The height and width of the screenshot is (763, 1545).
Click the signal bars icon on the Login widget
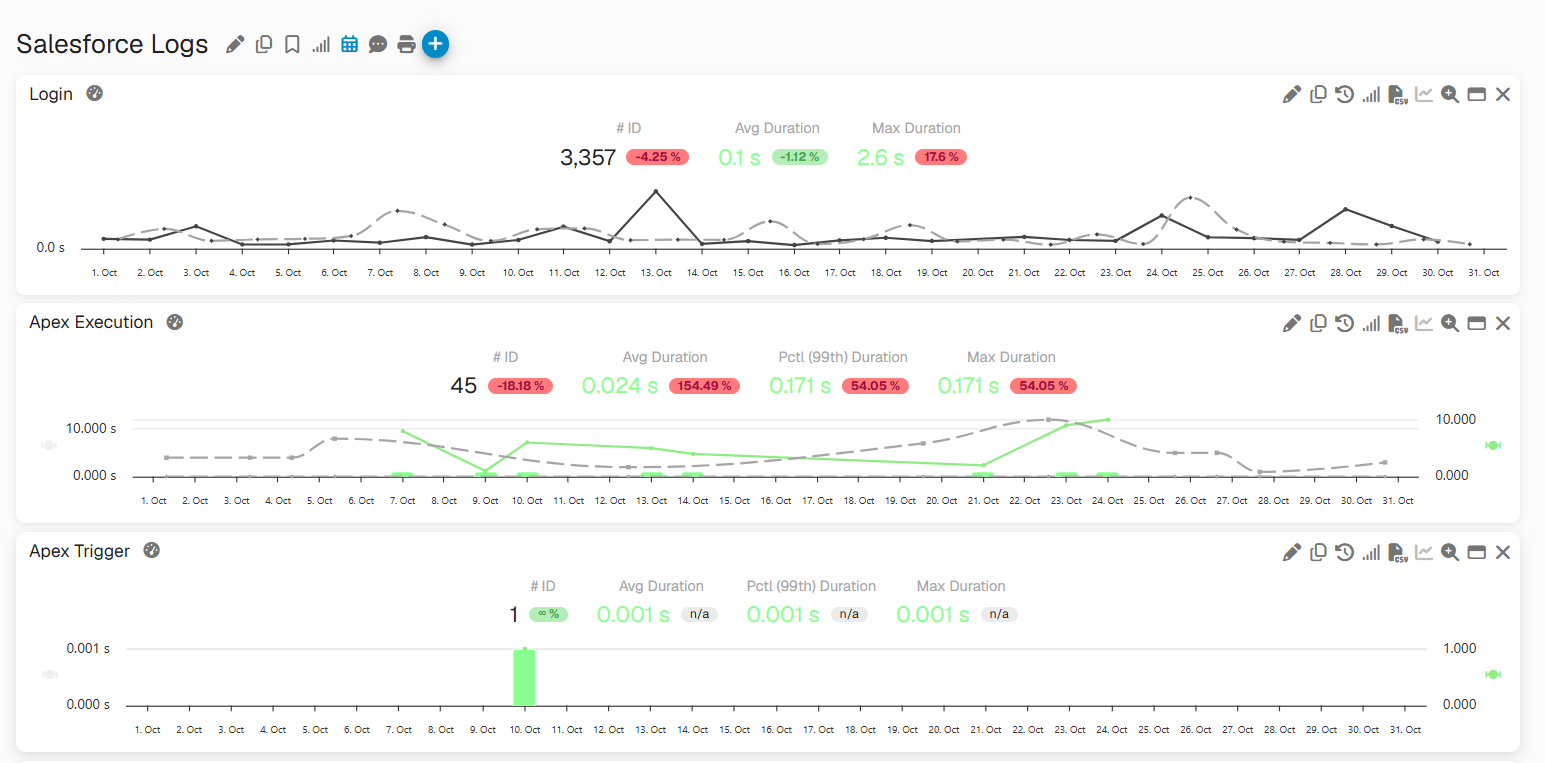click(1371, 94)
